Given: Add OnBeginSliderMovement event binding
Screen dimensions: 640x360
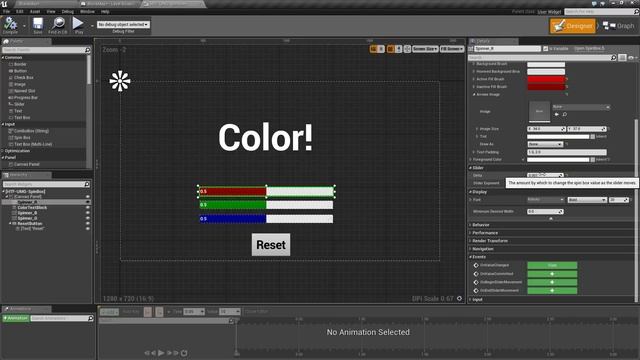Looking at the screenshot, I should pos(552,282).
